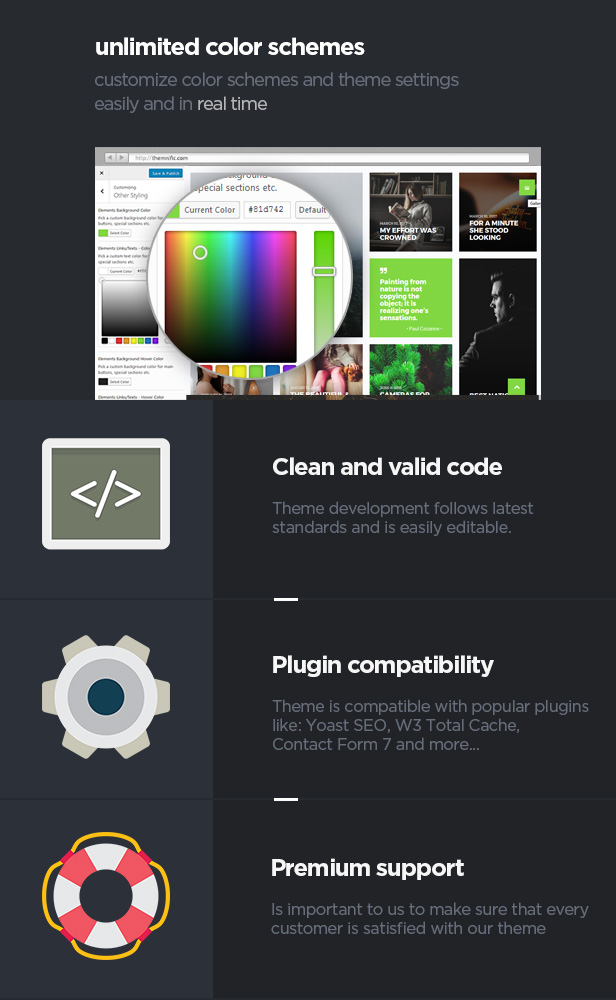Image resolution: width=616 pixels, height=1000 pixels.
Task: Click the browser forward arrow button
Action: tap(122, 158)
